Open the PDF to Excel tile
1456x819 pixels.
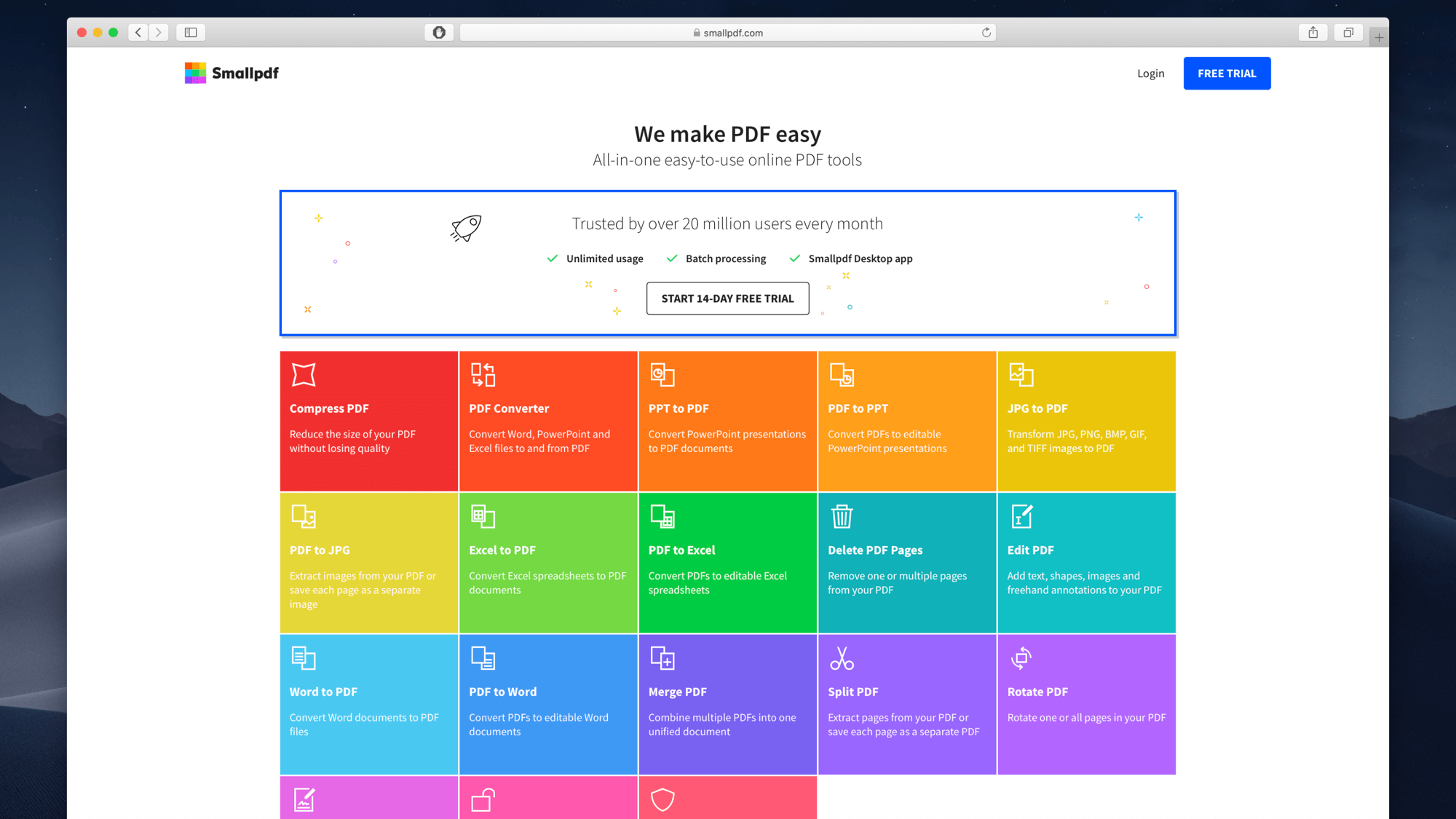click(x=727, y=562)
